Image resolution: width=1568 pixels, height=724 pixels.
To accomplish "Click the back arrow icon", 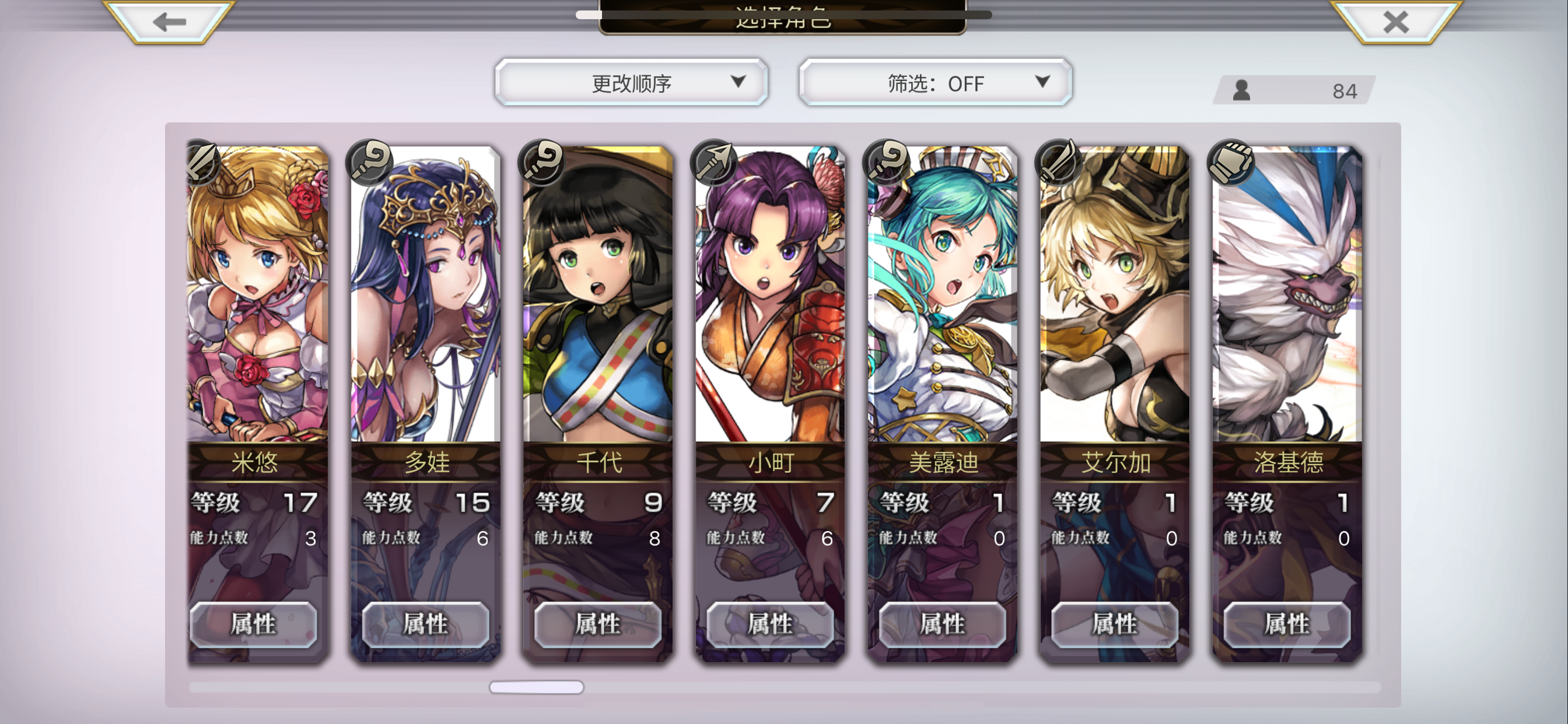I will (169, 23).
